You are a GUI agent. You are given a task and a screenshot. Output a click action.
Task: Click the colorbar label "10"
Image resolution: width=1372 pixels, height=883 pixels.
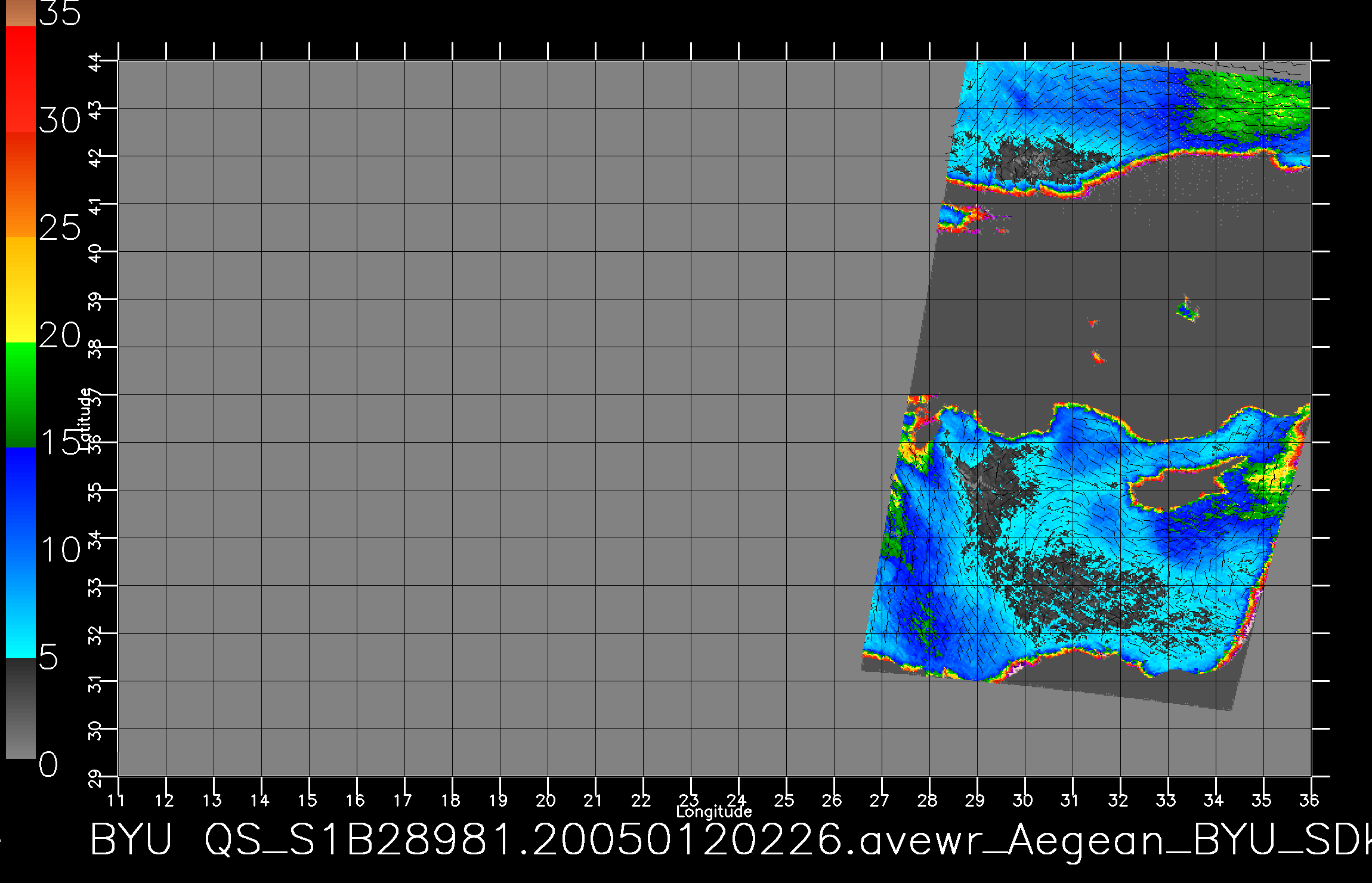60,549
